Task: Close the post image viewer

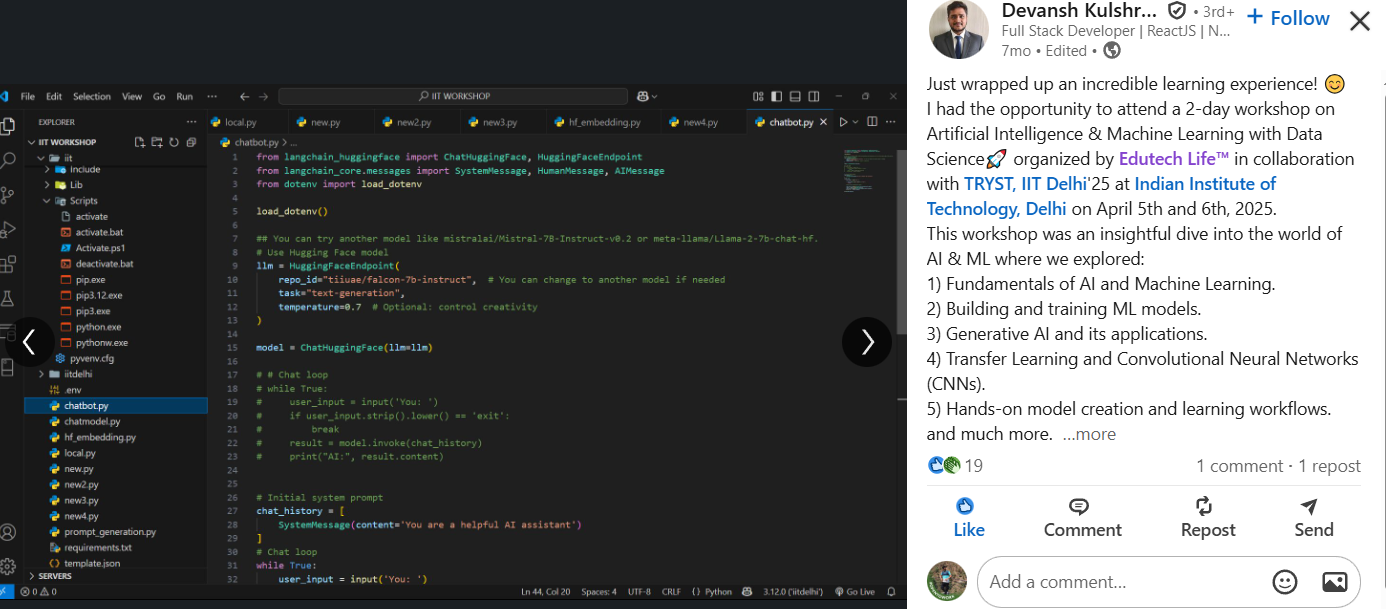Action: (1359, 21)
